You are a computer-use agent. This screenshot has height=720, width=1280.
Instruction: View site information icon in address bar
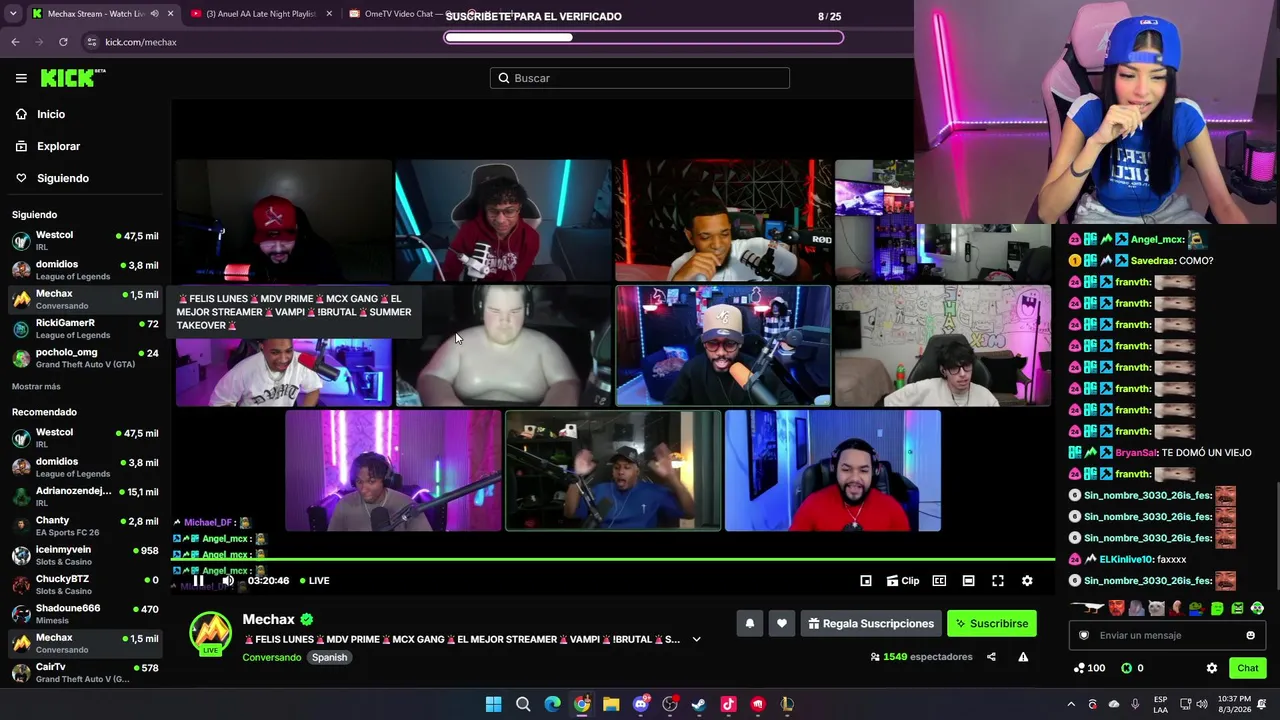tap(91, 42)
